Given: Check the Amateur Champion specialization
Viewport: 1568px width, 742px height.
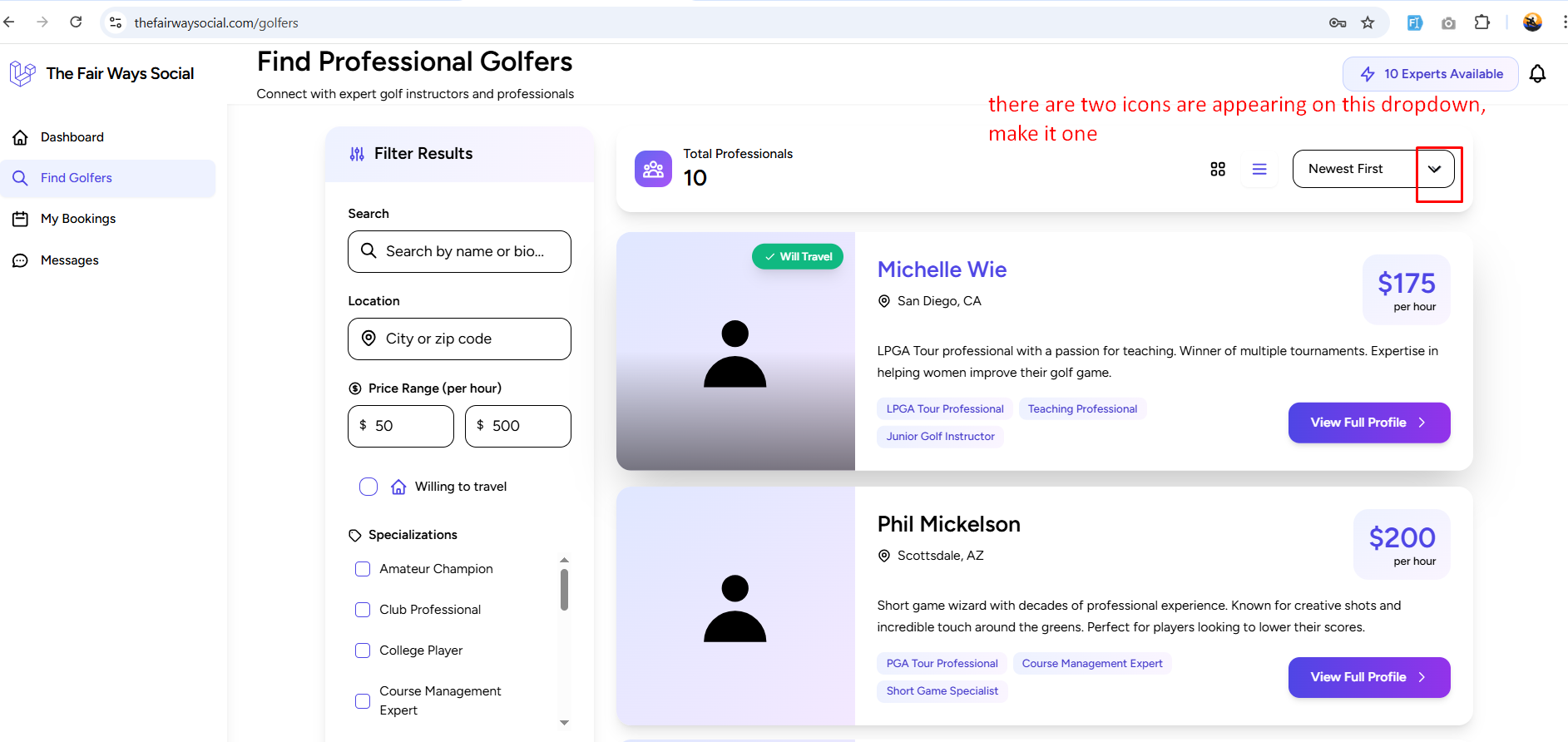Looking at the screenshot, I should [x=363, y=569].
